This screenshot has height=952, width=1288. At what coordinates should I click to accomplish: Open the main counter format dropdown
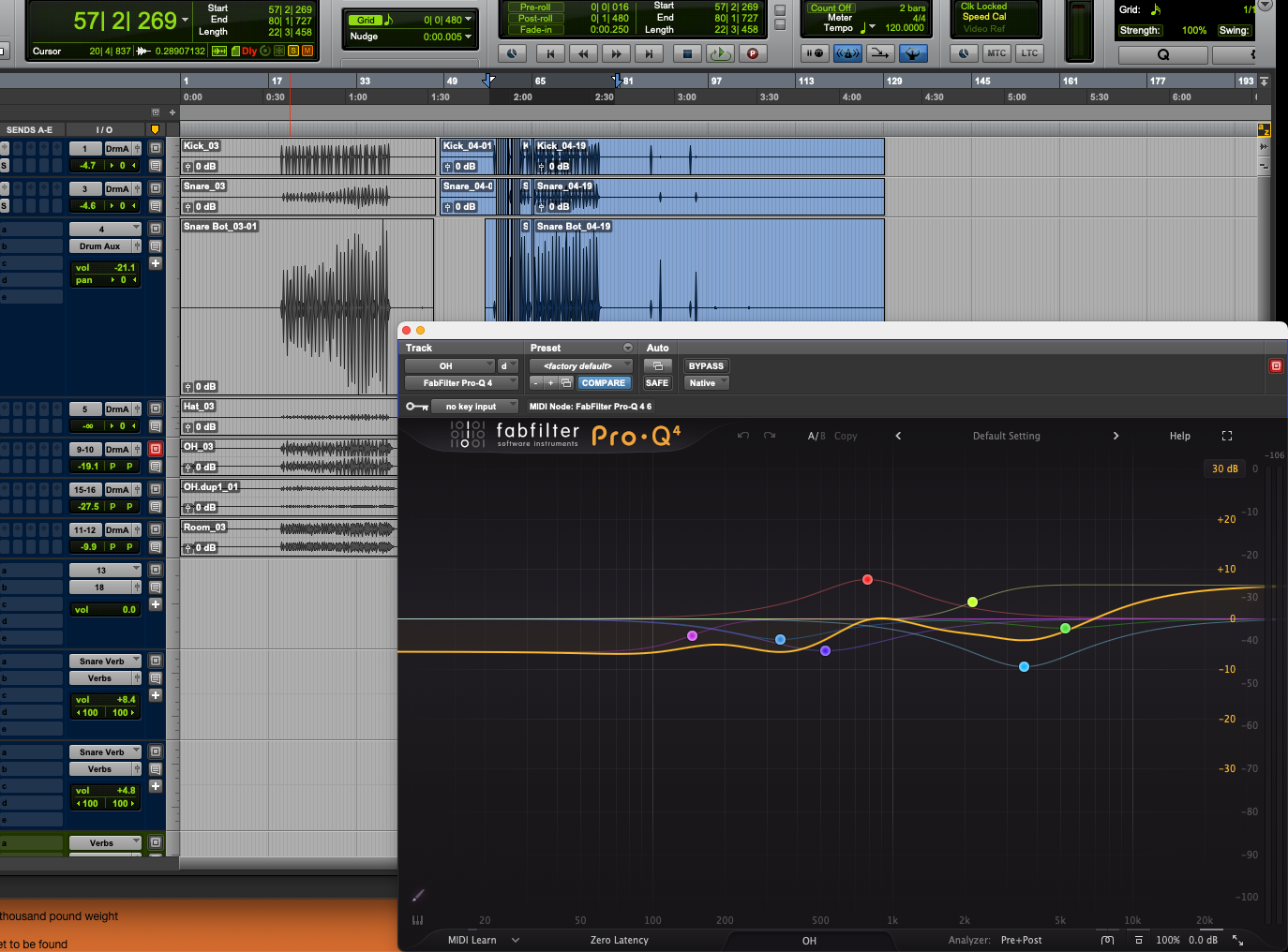(186, 20)
